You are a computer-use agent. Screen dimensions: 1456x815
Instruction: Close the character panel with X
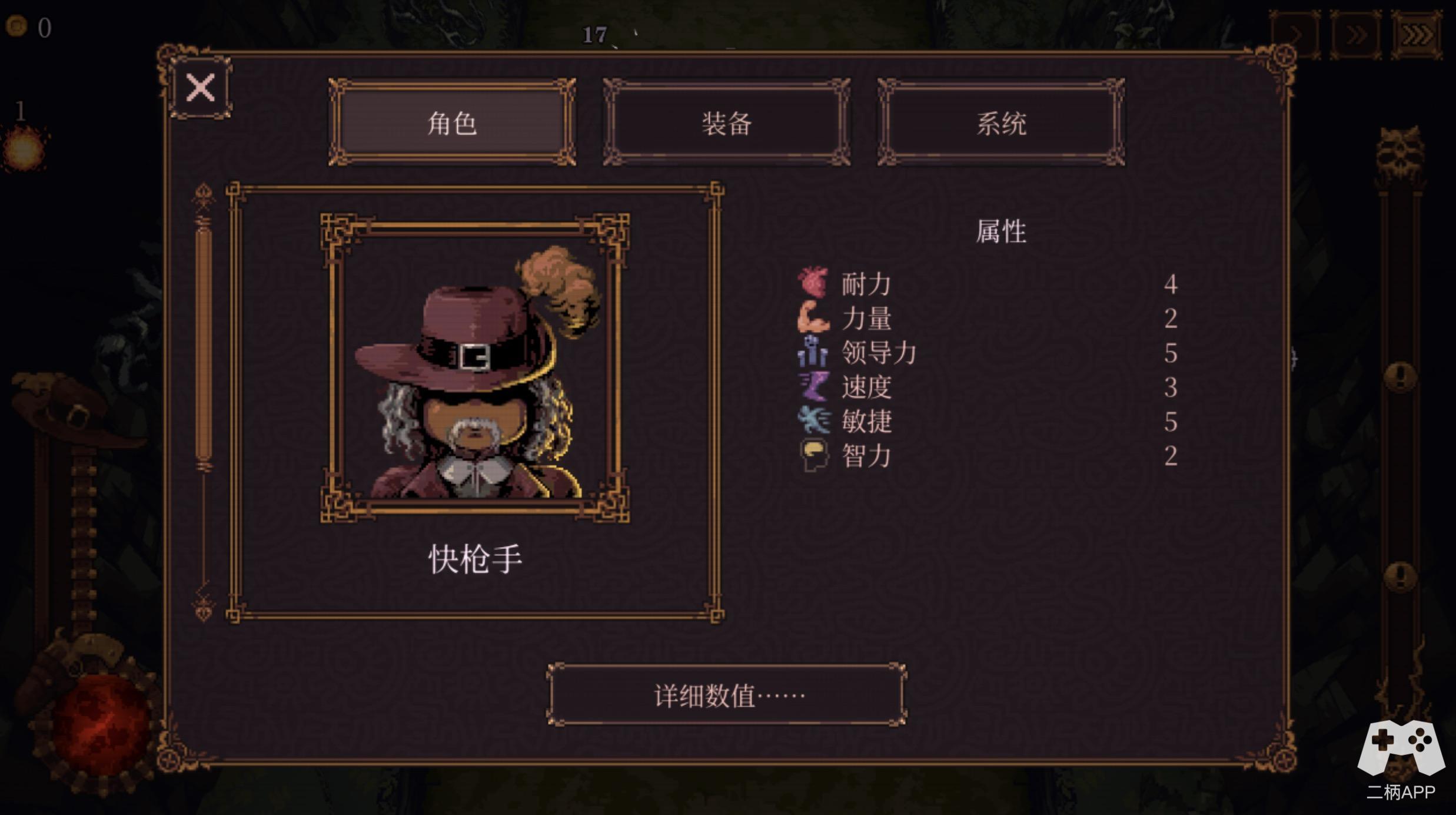point(201,88)
